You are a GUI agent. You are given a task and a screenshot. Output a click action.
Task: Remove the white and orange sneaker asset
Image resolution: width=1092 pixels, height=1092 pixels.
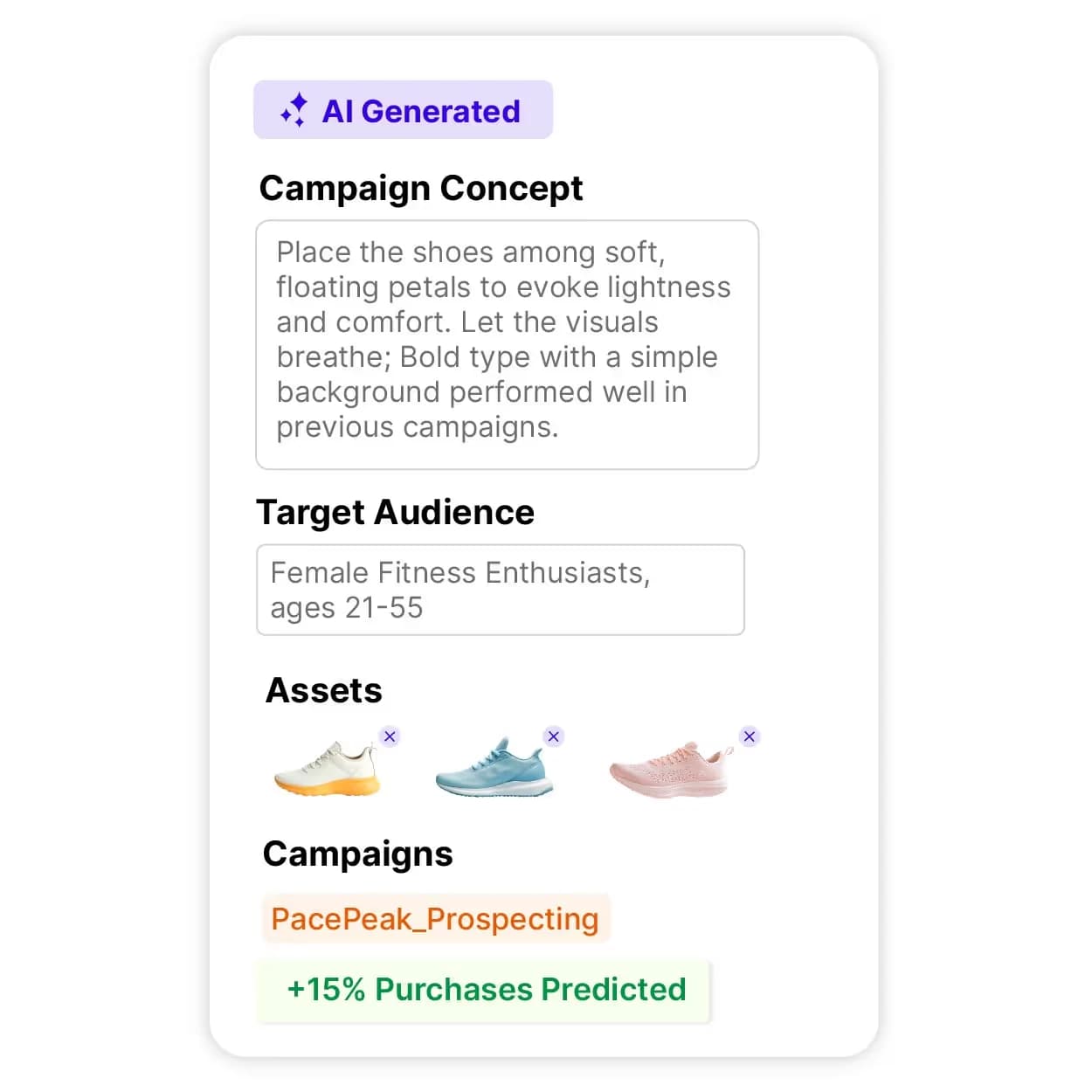pos(390,736)
